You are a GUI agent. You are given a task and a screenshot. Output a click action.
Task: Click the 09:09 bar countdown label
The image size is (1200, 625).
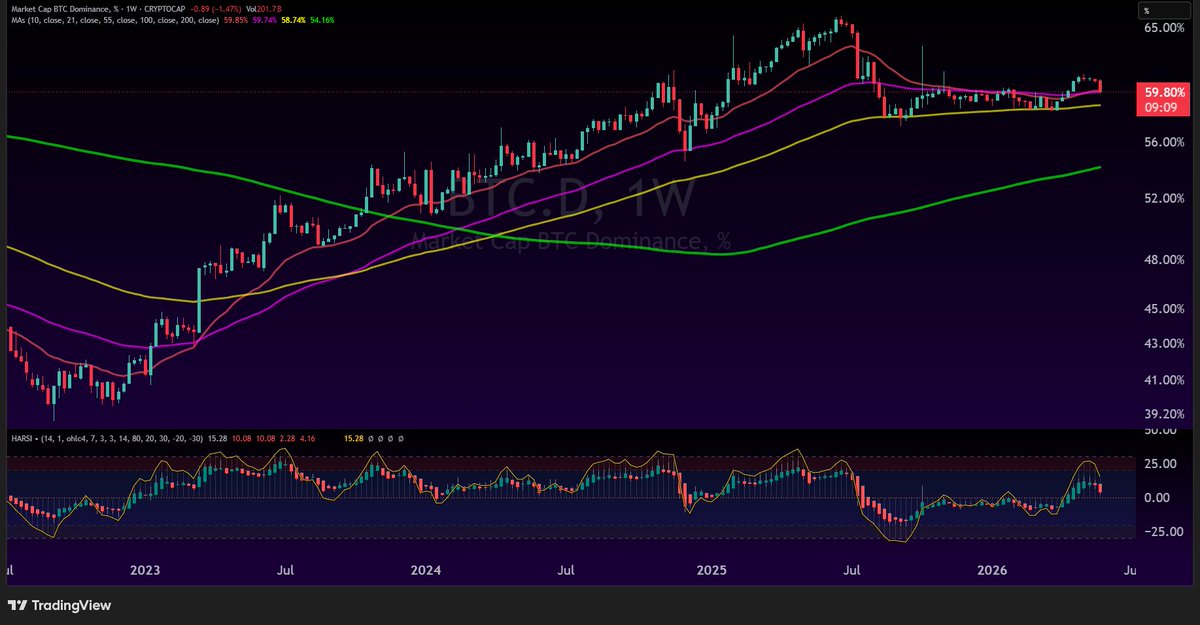point(1161,105)
